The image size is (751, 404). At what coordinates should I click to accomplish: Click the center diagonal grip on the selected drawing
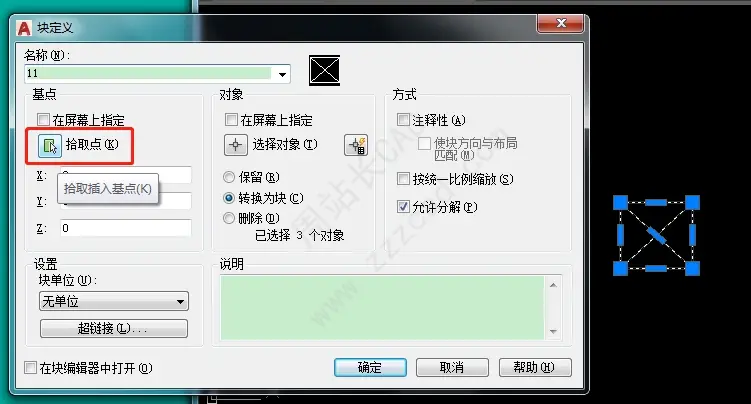(656, 235)
